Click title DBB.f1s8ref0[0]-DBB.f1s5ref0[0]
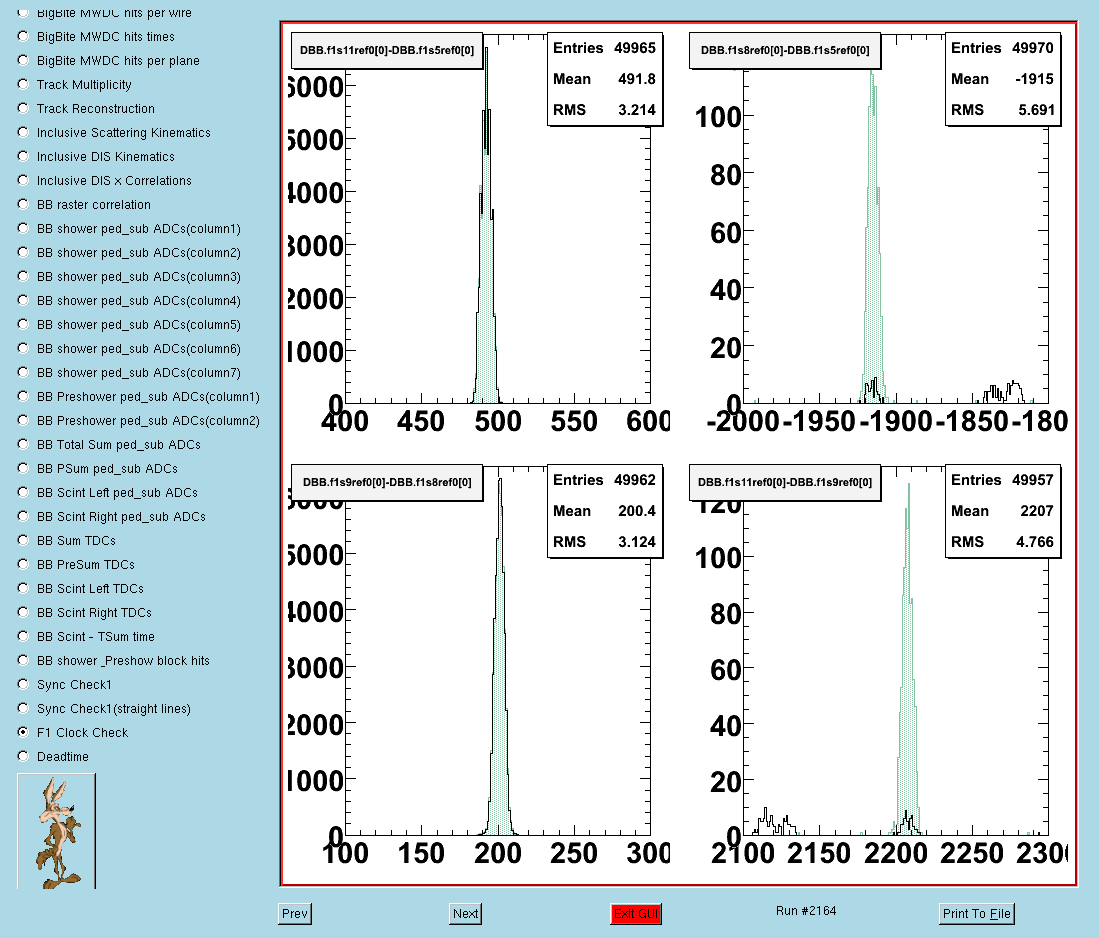Image resolution: width=1099 pixels, height=938 pixels. click(x=785, y=50)
